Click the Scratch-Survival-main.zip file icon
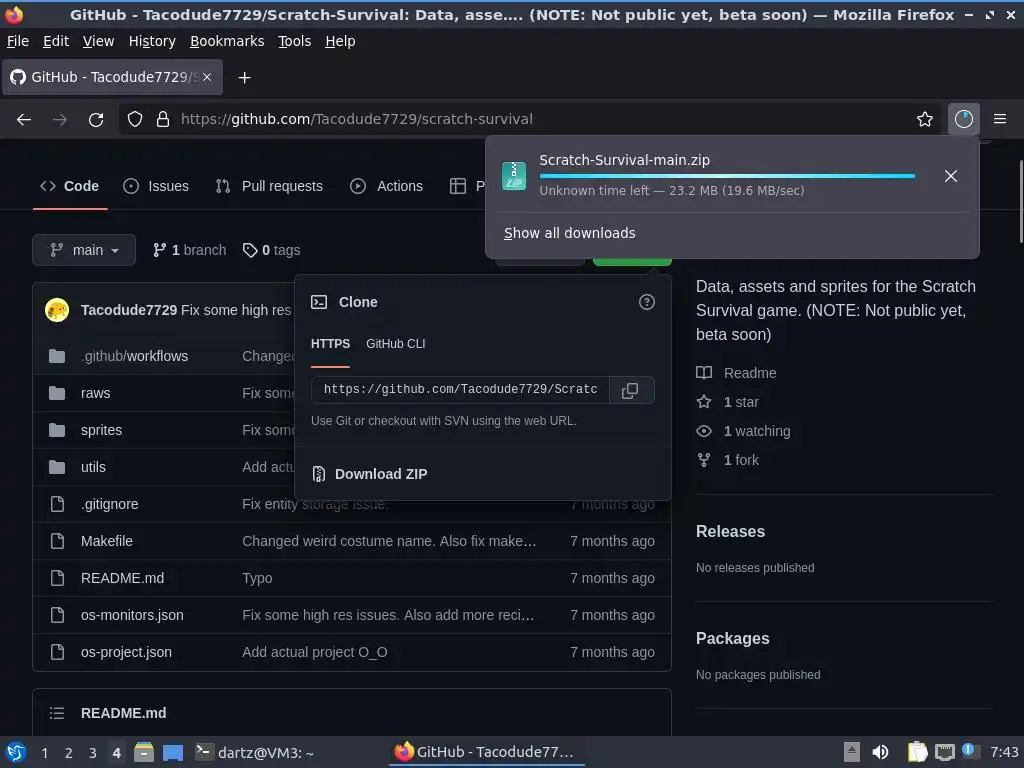 coord(514,176)
